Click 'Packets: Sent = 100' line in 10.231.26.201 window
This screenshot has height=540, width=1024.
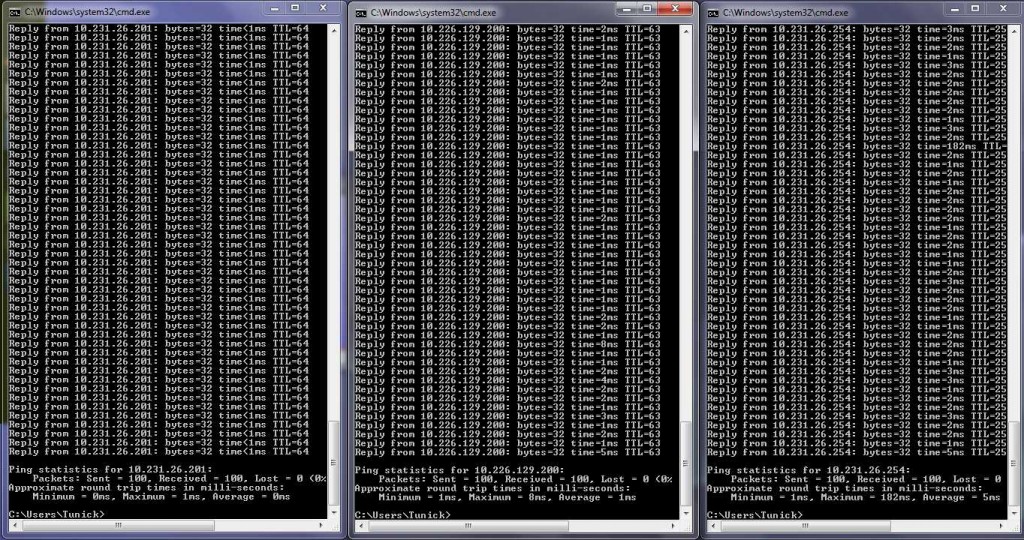179,478
